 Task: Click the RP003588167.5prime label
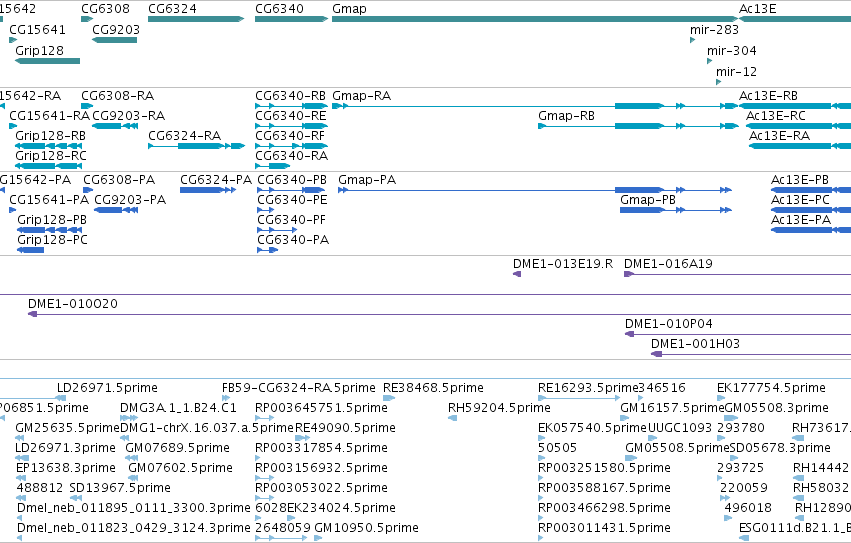[604, 488]
